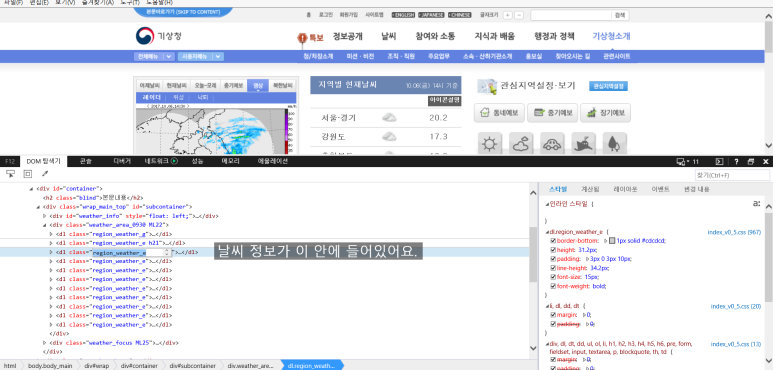The image size is (773, 370).
Task: Click the 기상청 logo
Action: 158,36
